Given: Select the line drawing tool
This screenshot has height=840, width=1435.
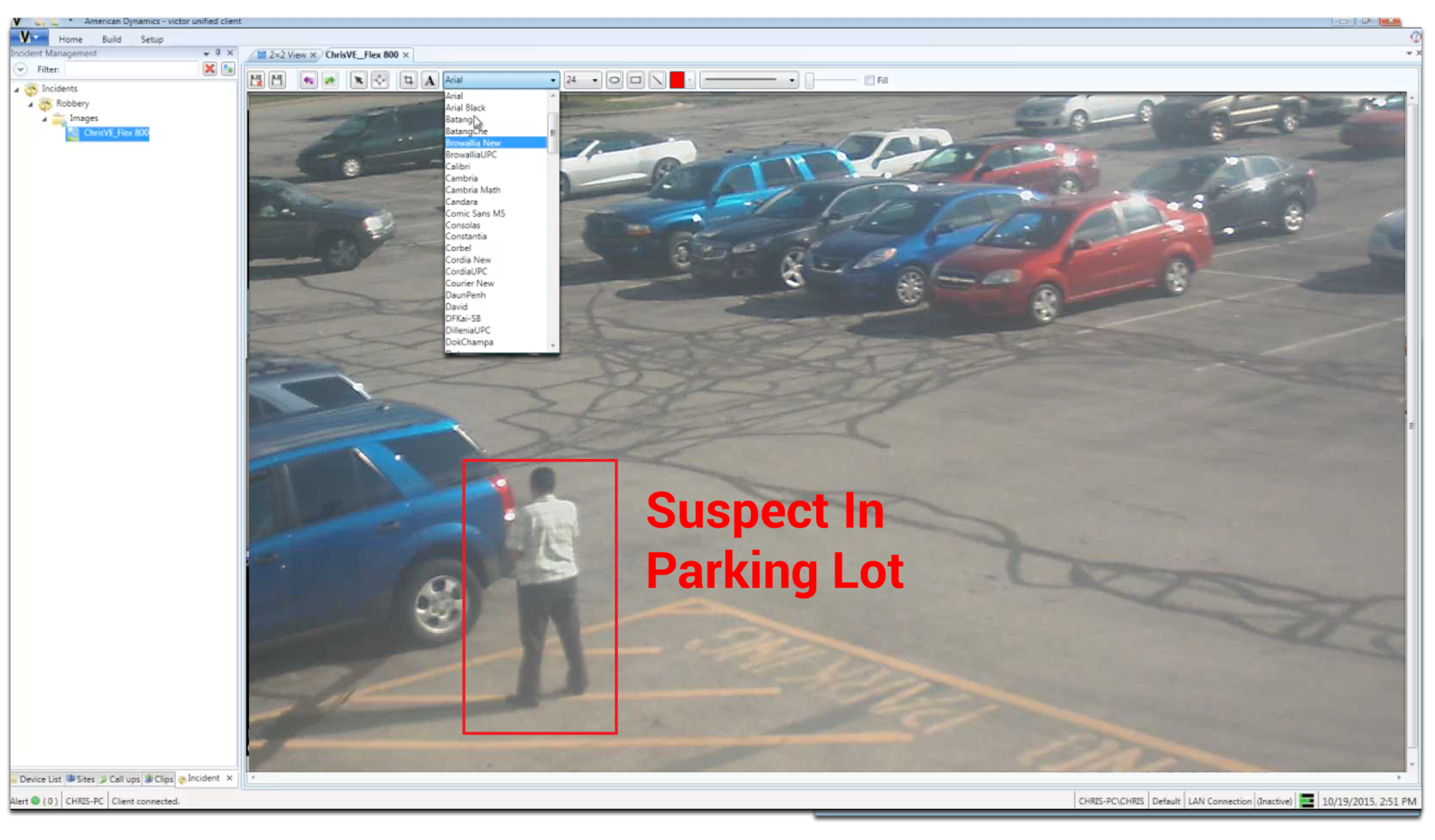Looking at the screenshot, I should point(657,80).
